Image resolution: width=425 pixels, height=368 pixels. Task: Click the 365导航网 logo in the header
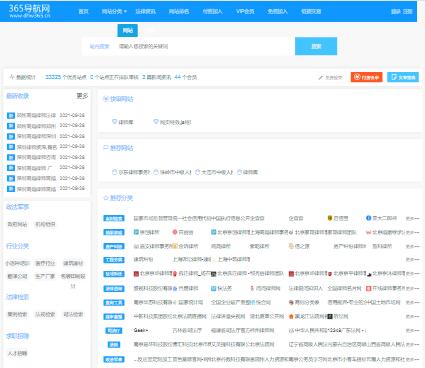(x=29, y=11)
